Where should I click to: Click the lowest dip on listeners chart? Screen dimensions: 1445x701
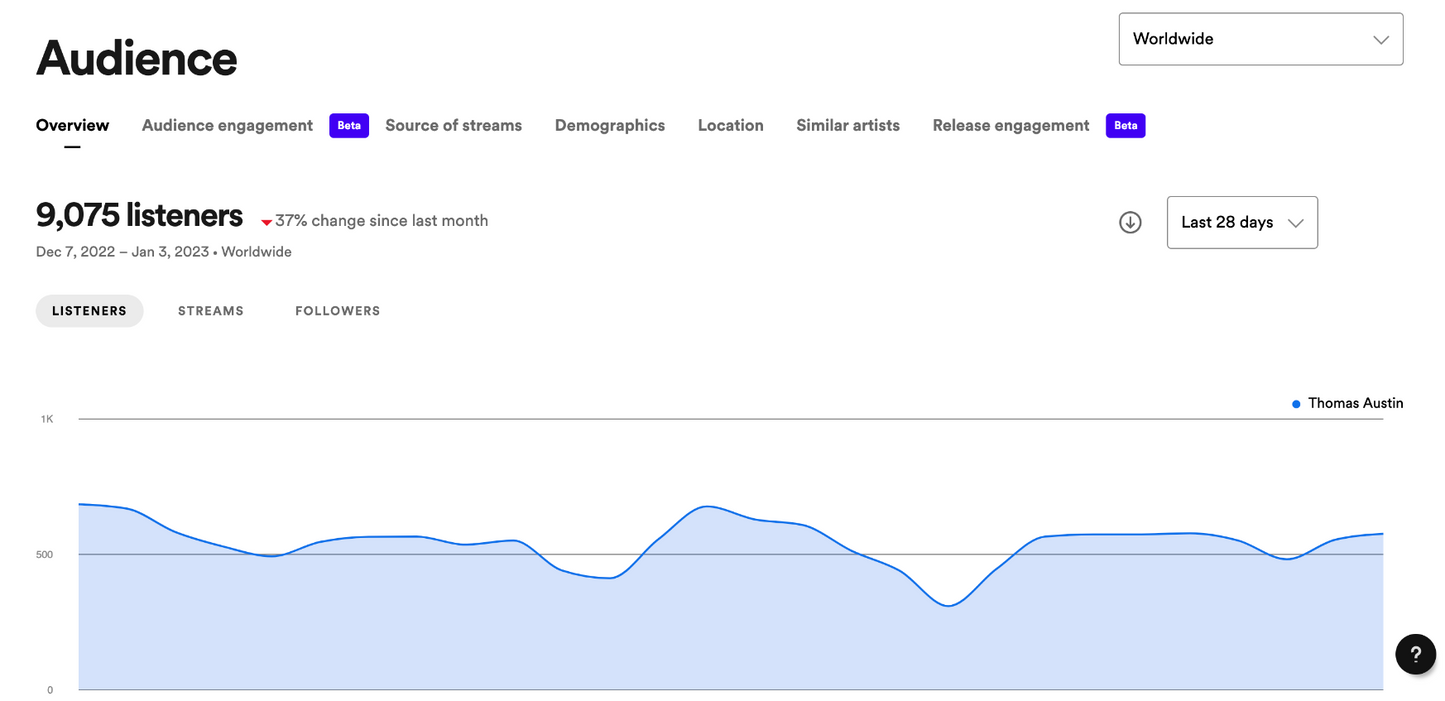pyautogui.click(x=948, y=606)
